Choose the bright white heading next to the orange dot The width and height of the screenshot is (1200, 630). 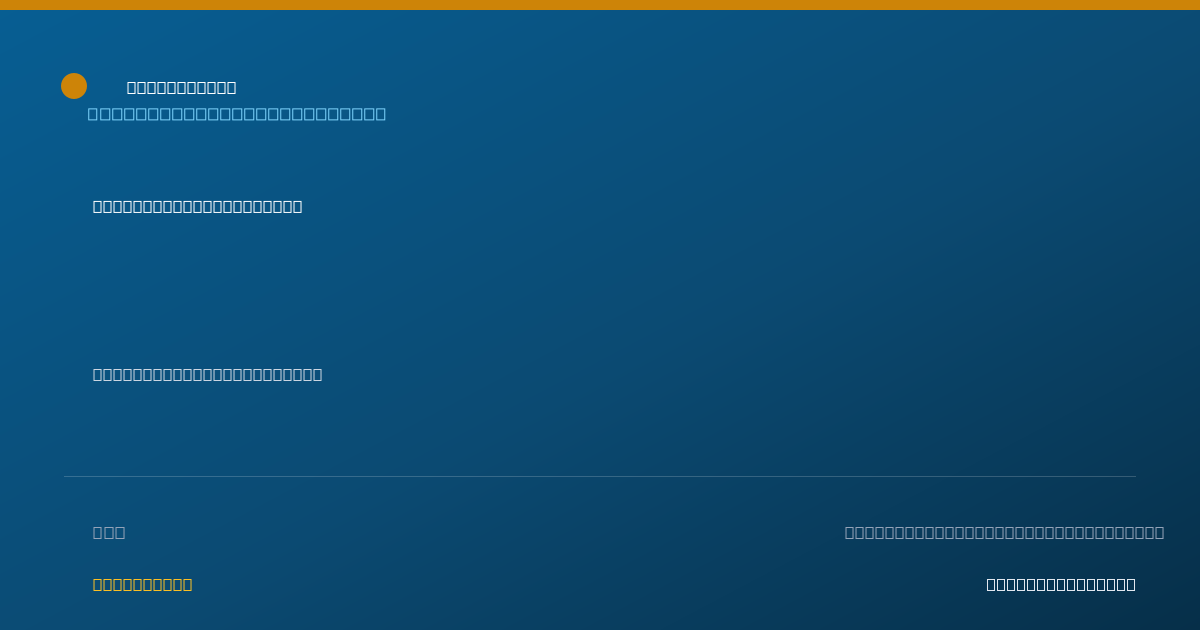pos(182,88)
